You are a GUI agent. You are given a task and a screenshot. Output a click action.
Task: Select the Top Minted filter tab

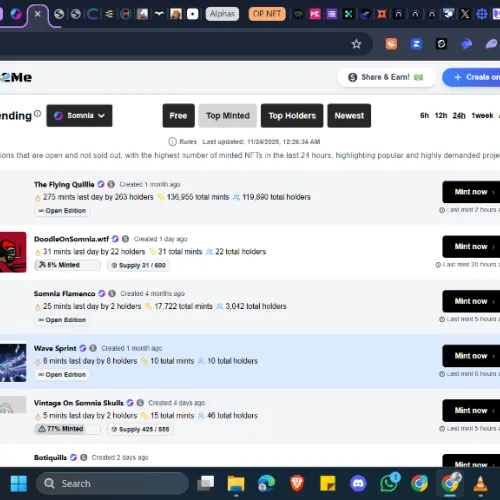point(228,116)
